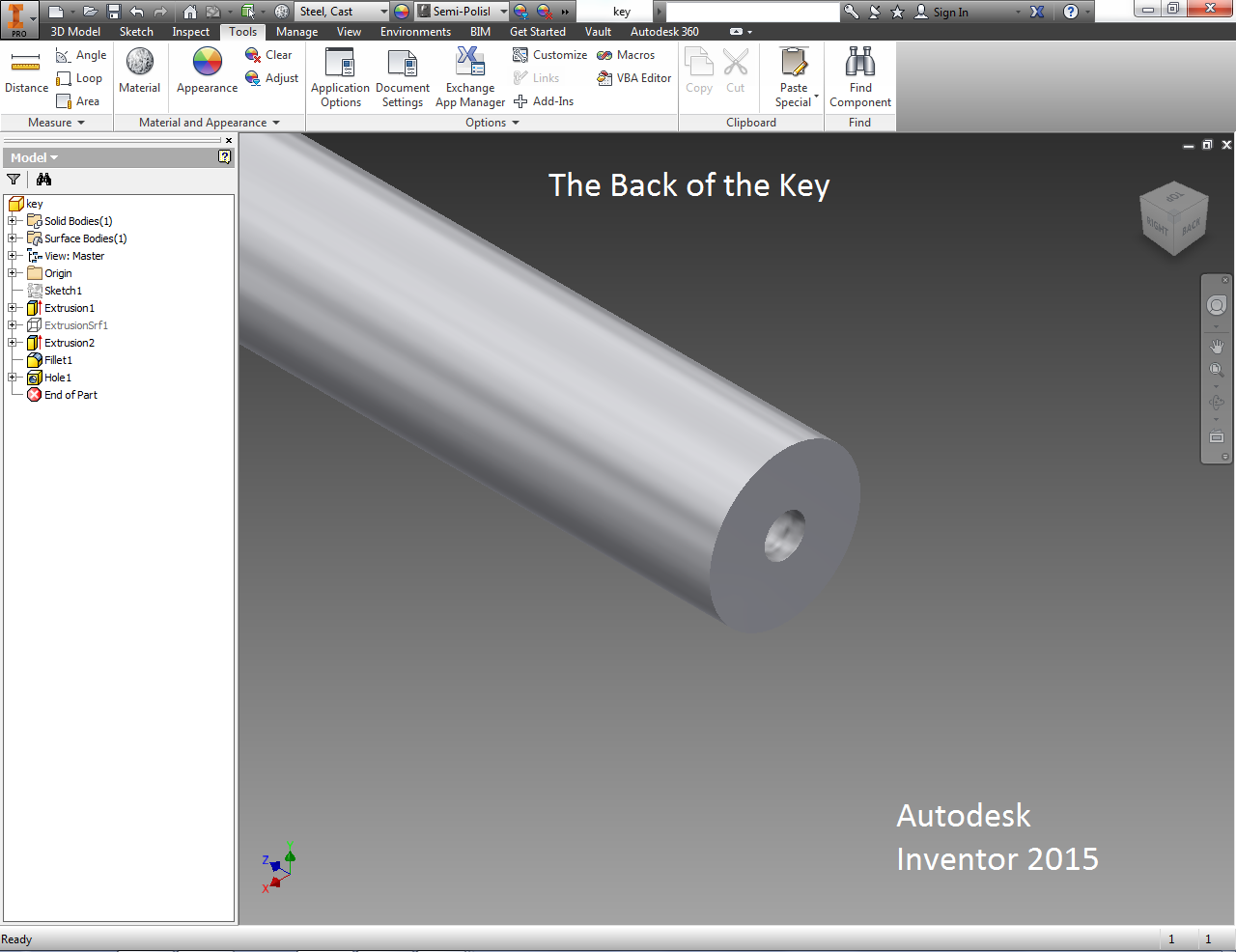This screenshot has height=952, width=1236.
Task: Select Sketch1 in the browser
Action: coord(63,291)
